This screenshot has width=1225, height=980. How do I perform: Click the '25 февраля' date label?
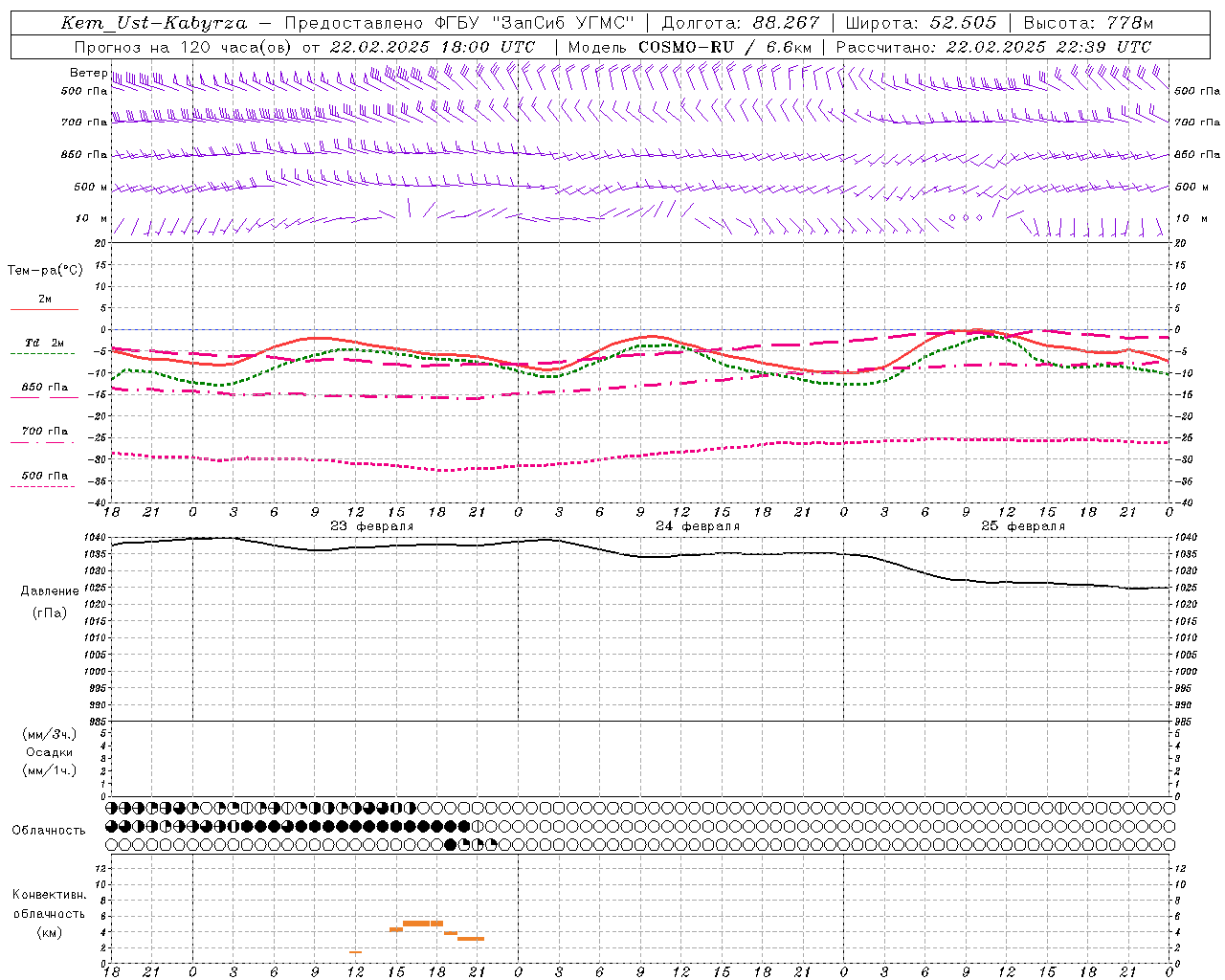click(x=1023, y=526)
